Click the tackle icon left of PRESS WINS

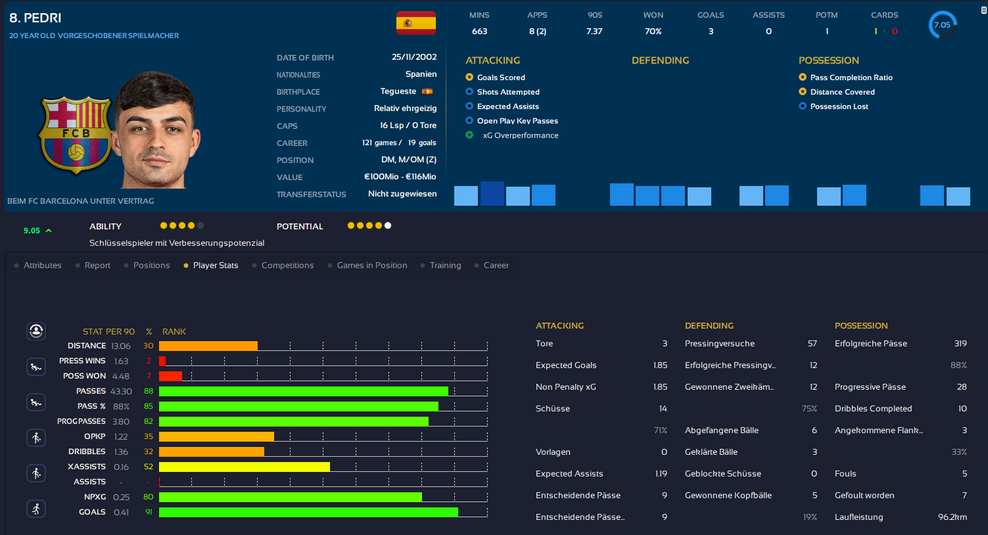tap(36, 367)
